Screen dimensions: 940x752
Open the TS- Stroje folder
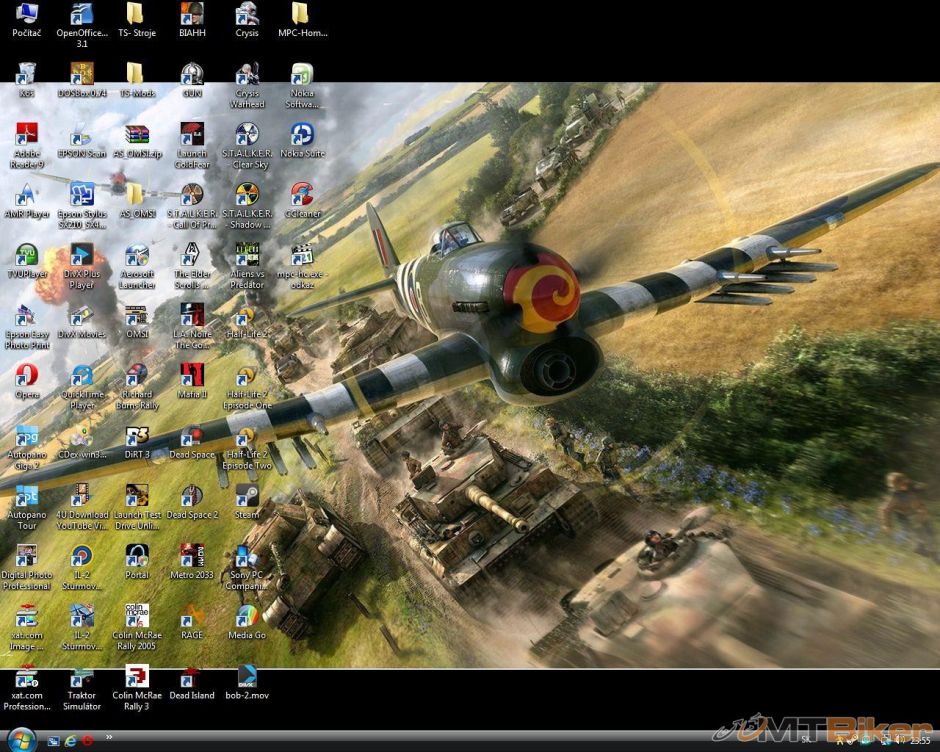click(x=137, y=14)
